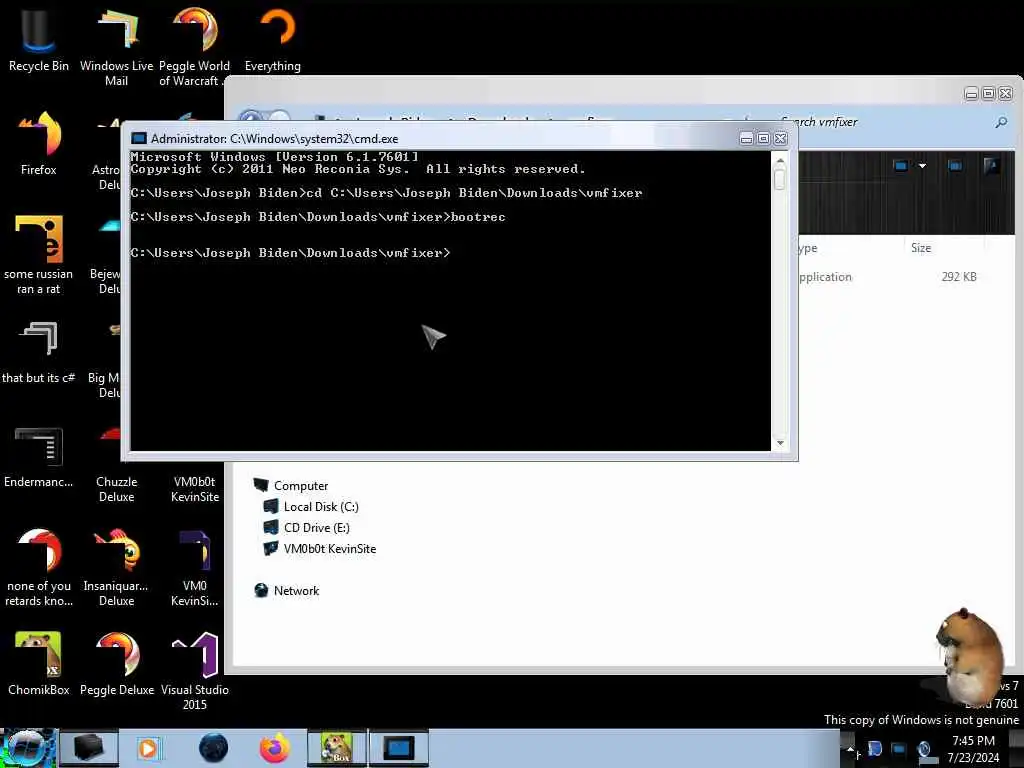The image size is (1024, 768).
Task: Select the Endermanc... desktop icon
Action: [39, 456]
